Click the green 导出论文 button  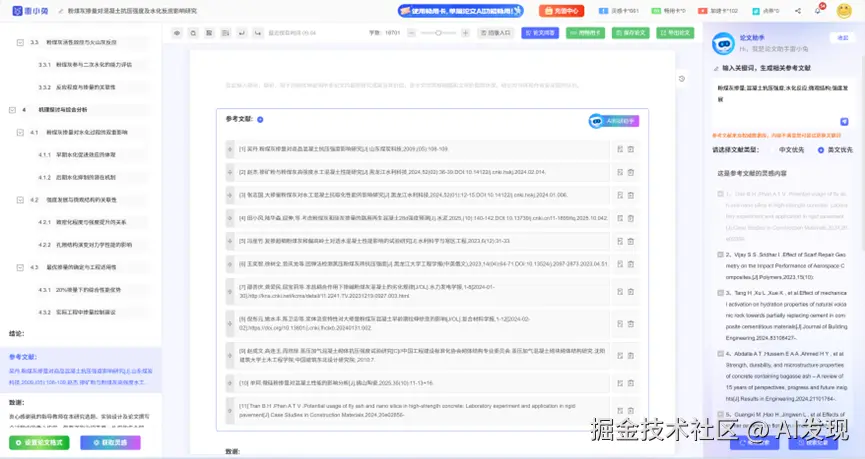(675, 33)
